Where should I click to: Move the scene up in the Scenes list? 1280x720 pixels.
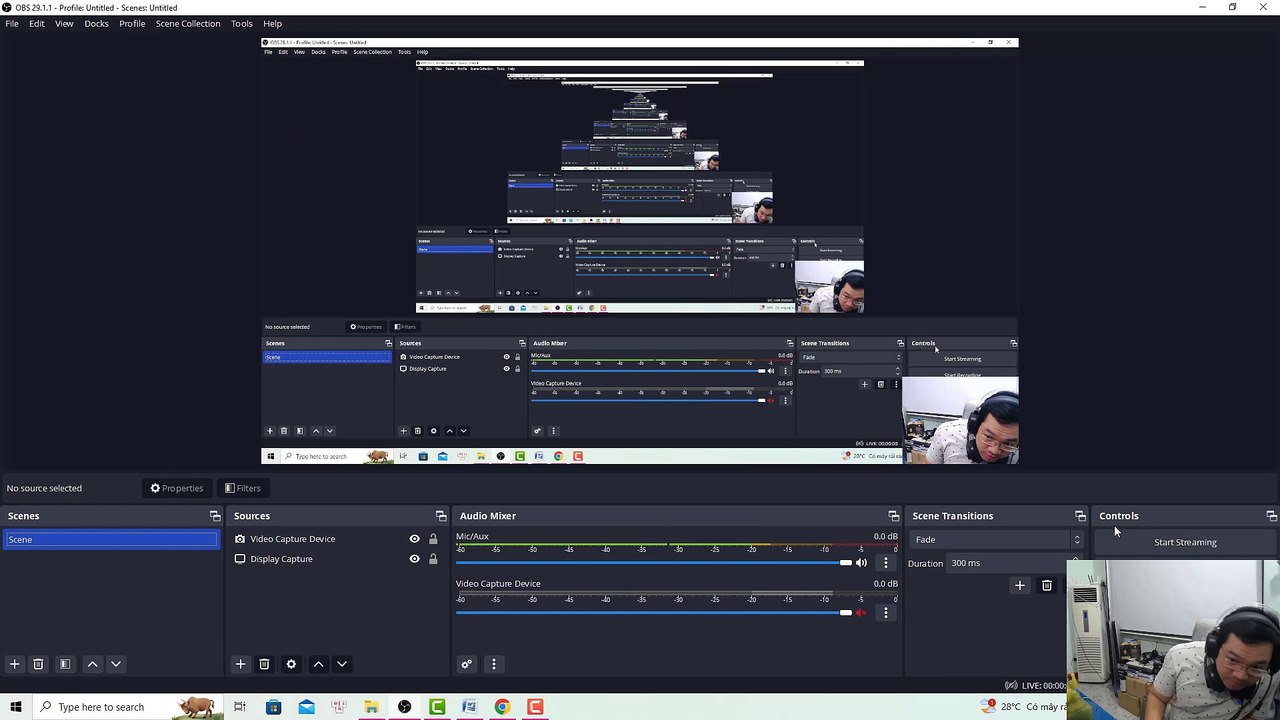click(x=92, y=664)
